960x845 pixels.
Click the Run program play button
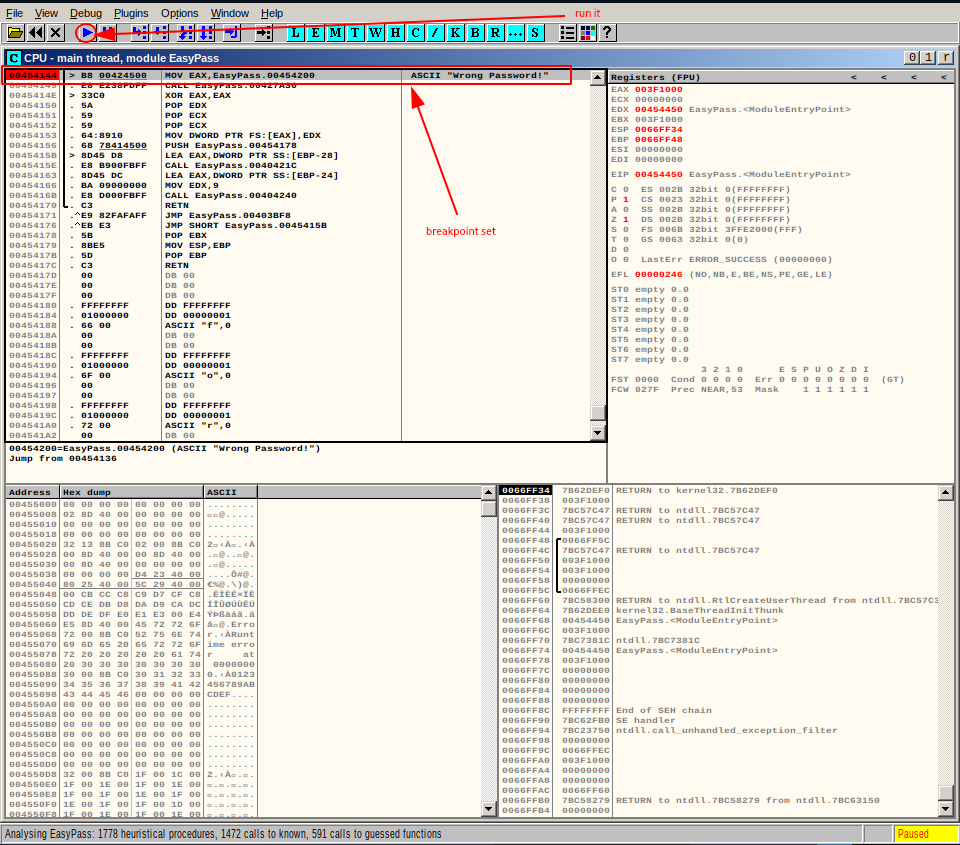89,33
